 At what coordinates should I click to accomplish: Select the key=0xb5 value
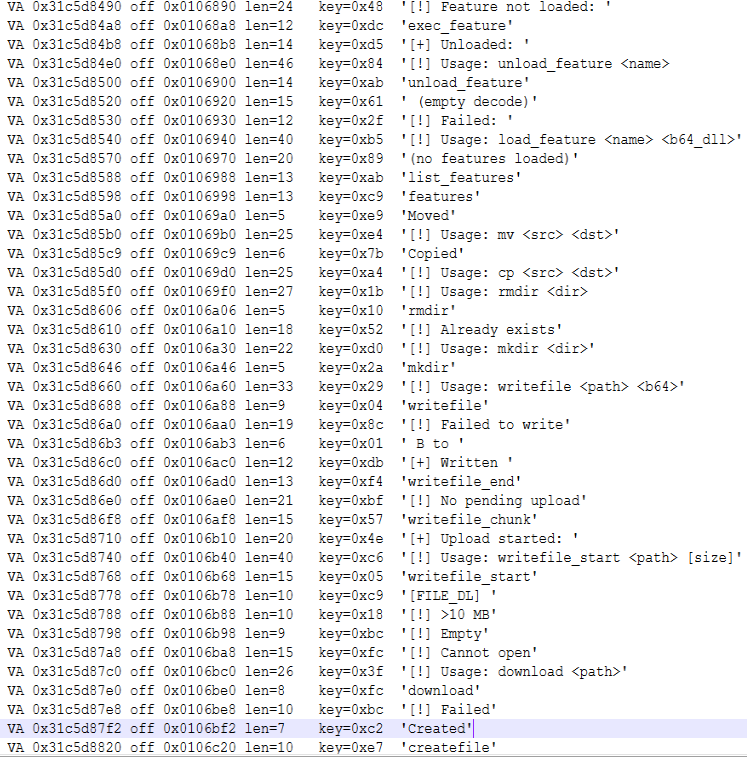tap(351, 140)
